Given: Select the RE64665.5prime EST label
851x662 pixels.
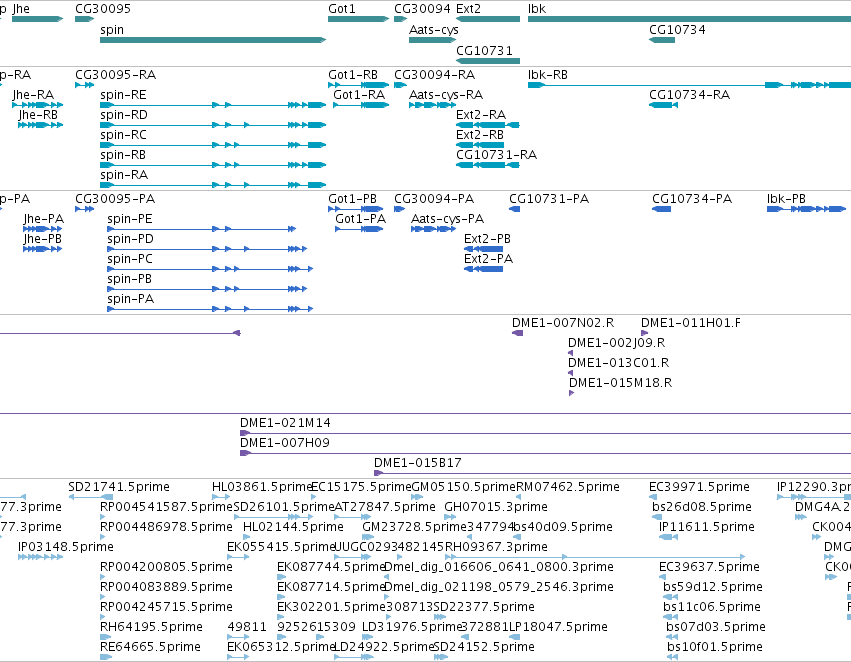Looking at the screenshot, I should point(150,647).
